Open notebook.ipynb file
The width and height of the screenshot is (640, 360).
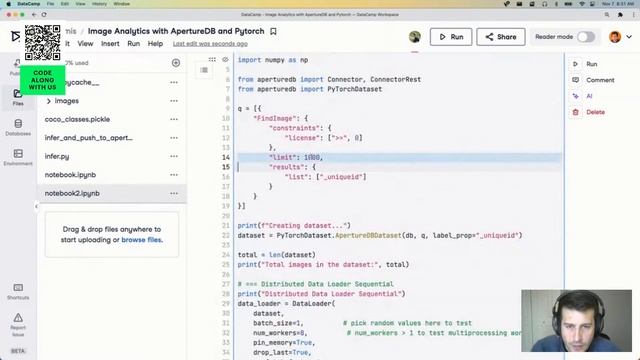70,175
